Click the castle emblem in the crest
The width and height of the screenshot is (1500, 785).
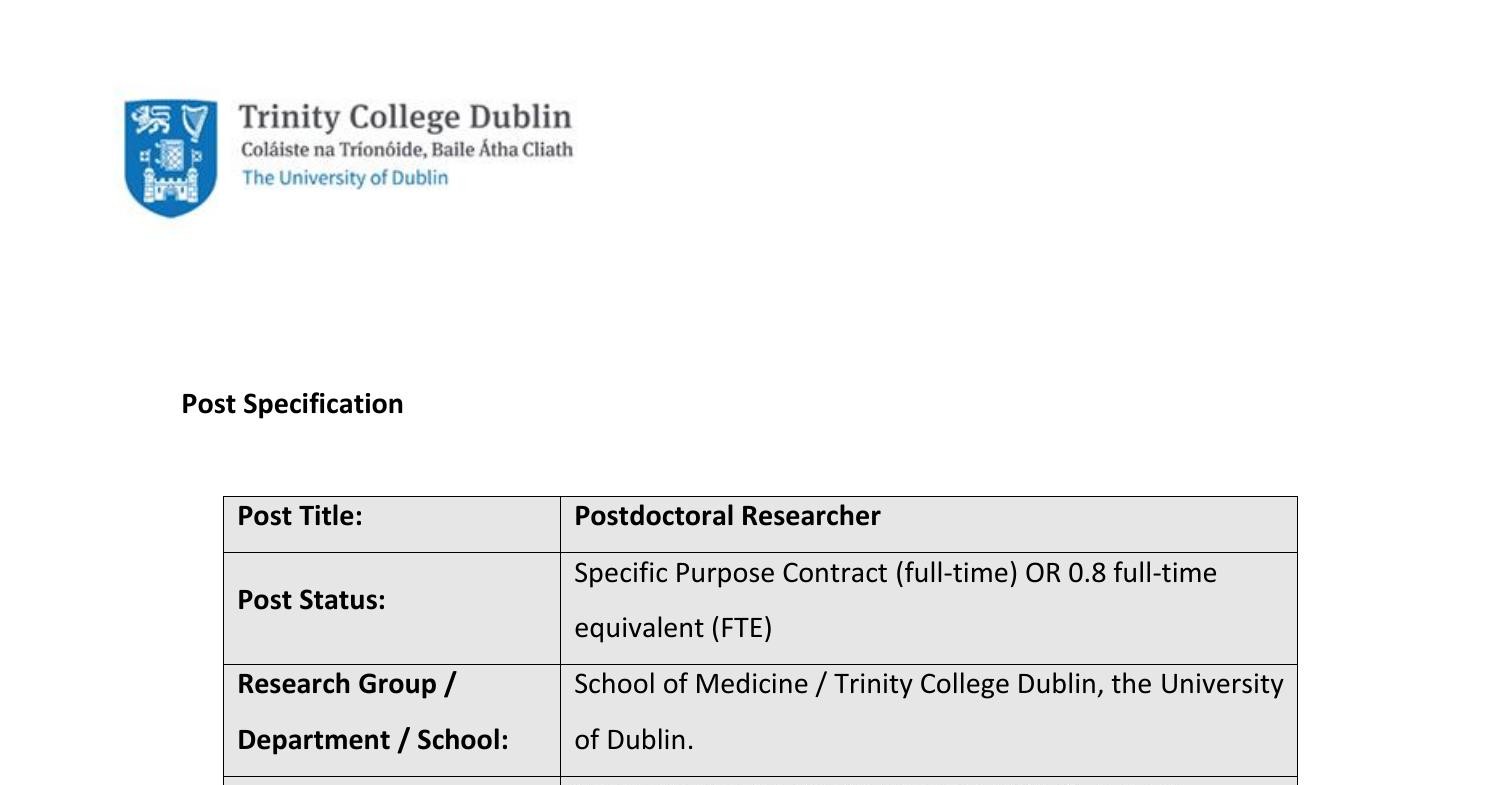(171, 186)
